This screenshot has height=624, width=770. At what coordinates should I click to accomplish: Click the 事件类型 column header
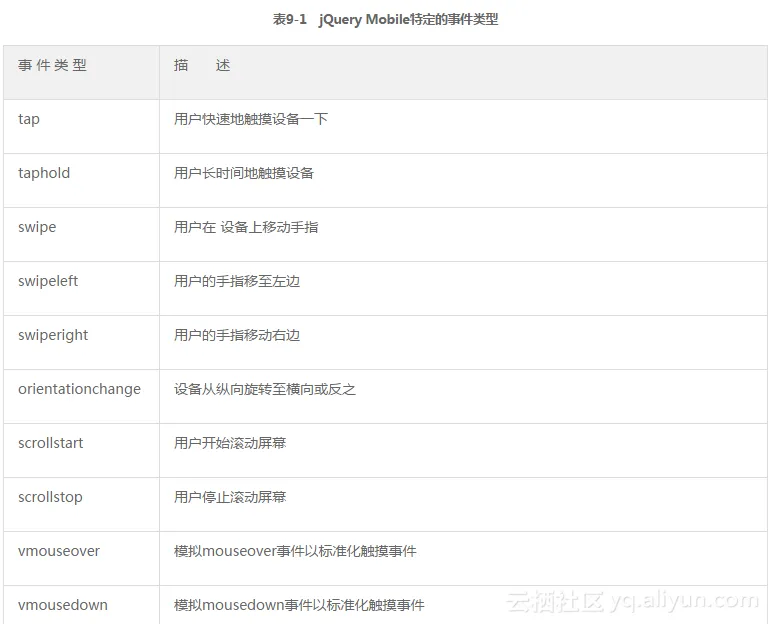point(82,73)
